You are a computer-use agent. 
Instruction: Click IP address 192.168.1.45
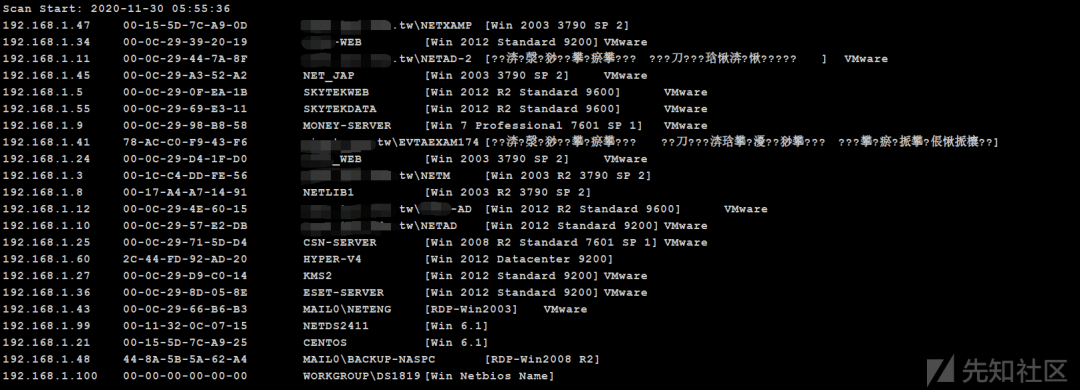pyautogui.click(x=46, y=75)
